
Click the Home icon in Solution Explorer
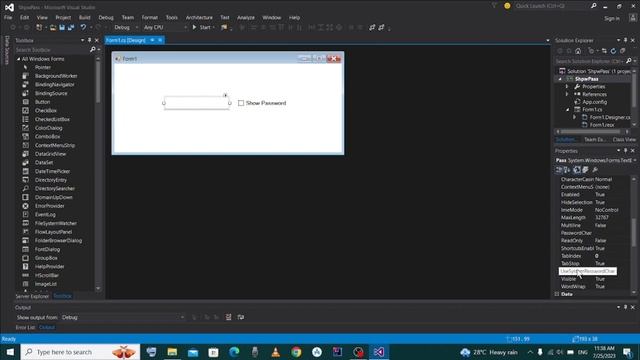tap(578, 51)
